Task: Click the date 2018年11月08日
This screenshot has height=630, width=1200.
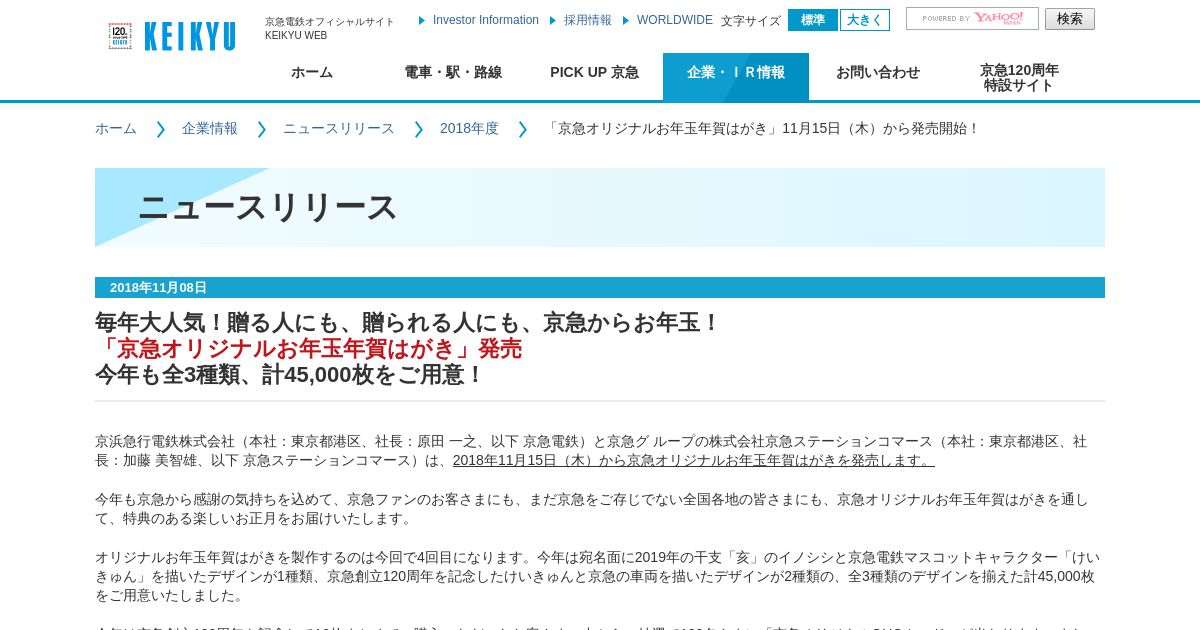Action: tap(158, 288)
